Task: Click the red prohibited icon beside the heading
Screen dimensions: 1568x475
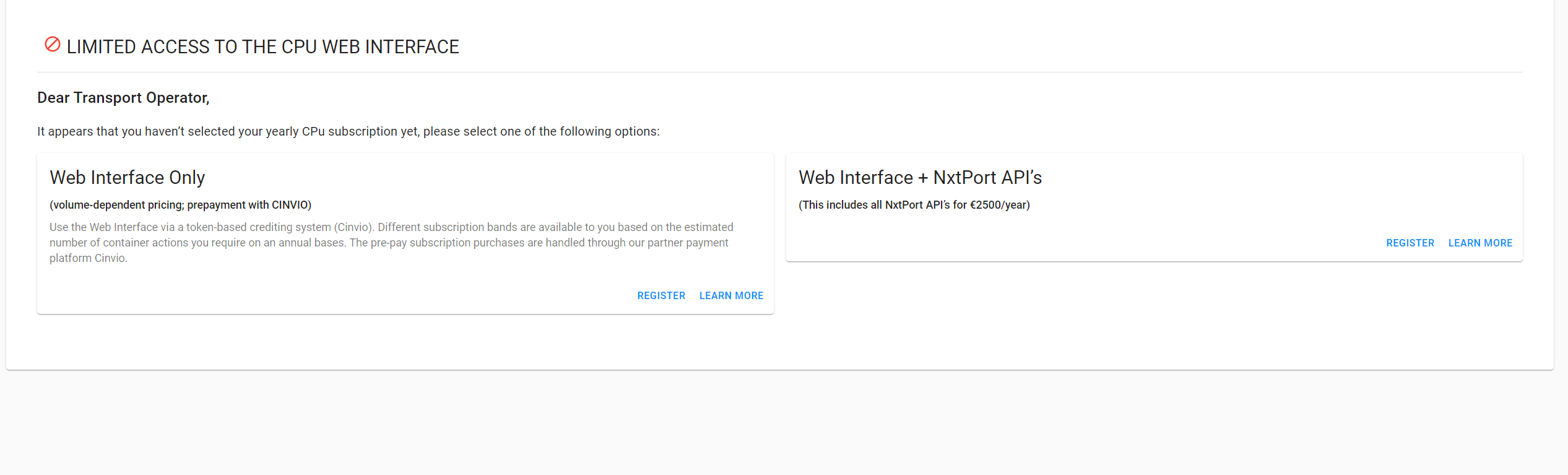Action: (x=53, y=45)
